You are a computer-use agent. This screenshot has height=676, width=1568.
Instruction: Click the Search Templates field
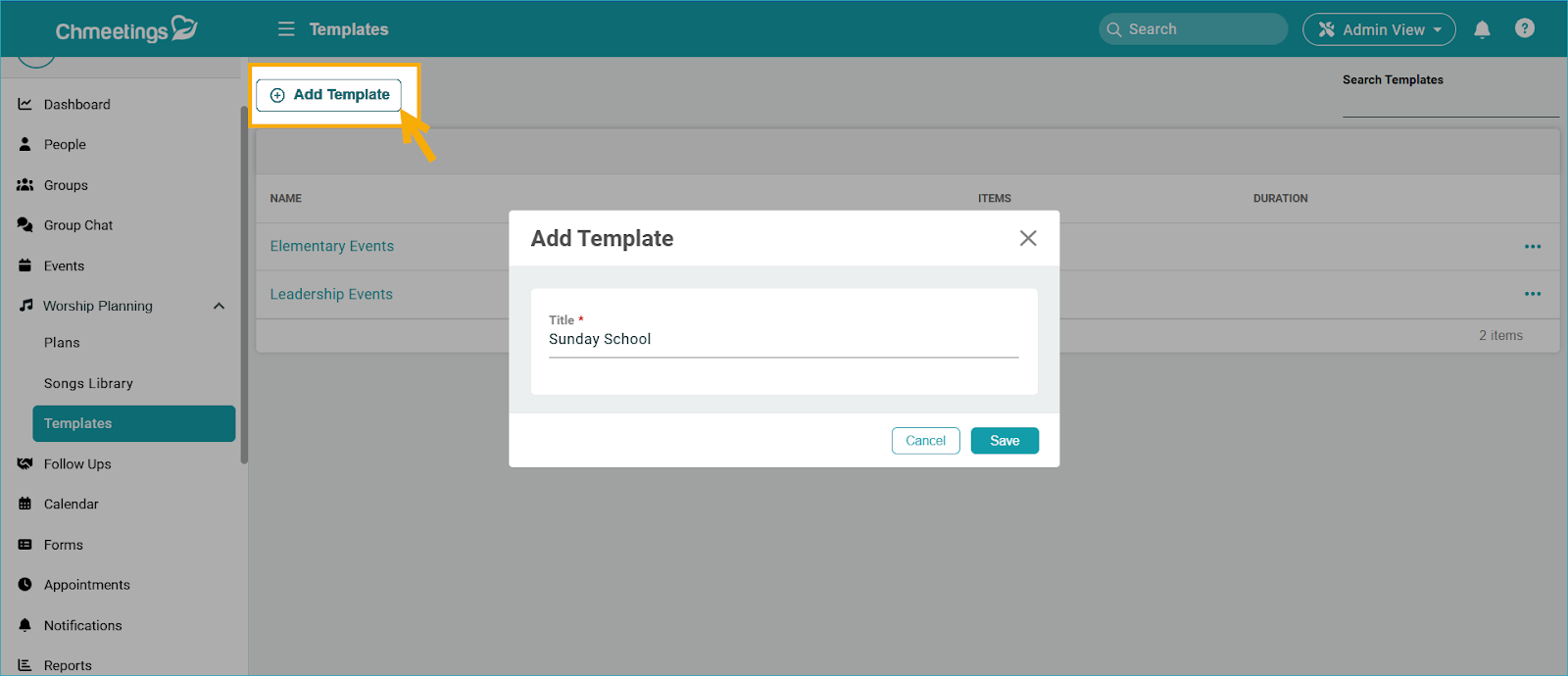(1449, 103)
